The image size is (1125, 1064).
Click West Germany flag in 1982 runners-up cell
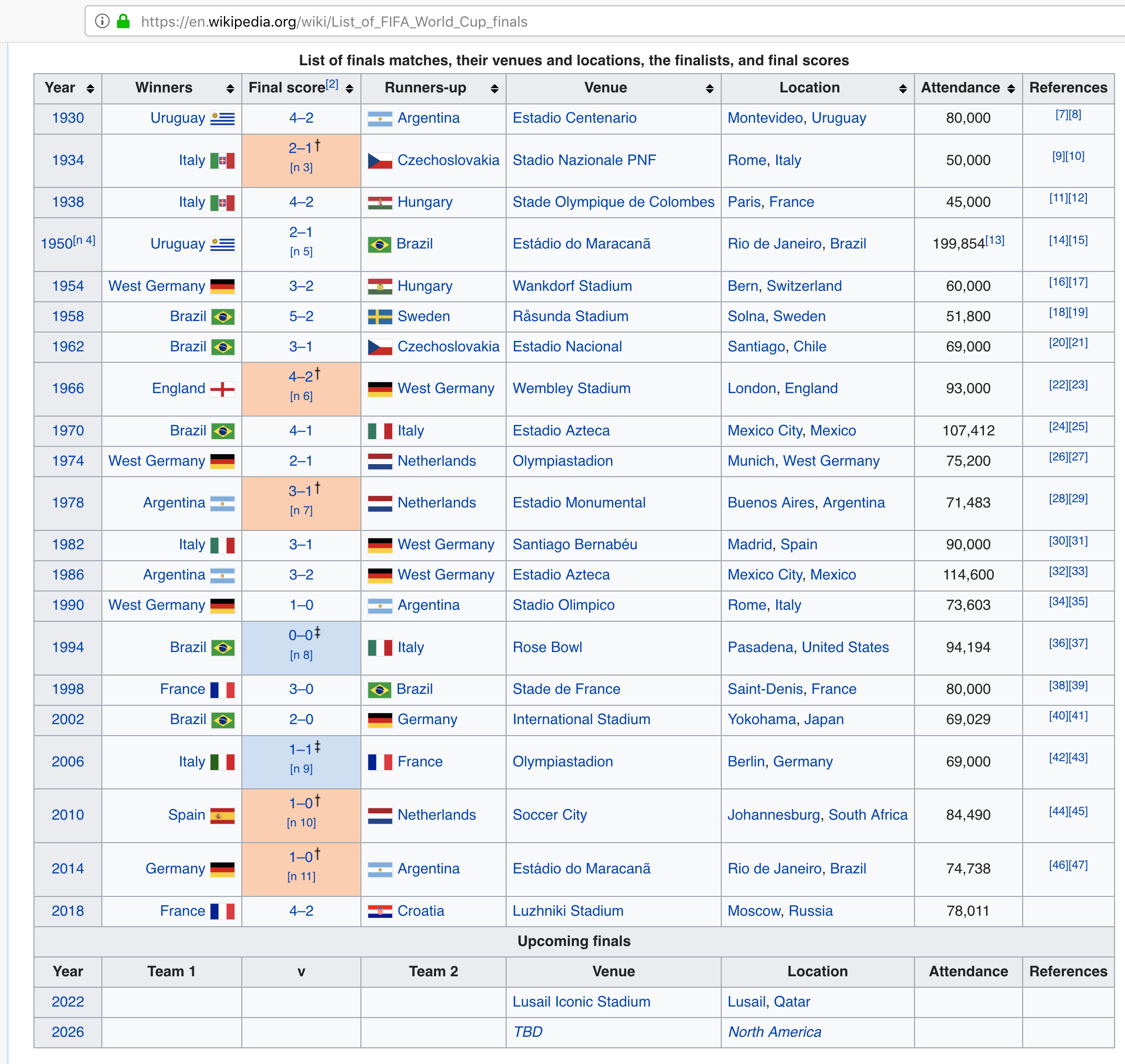click(x=380, y=545)
